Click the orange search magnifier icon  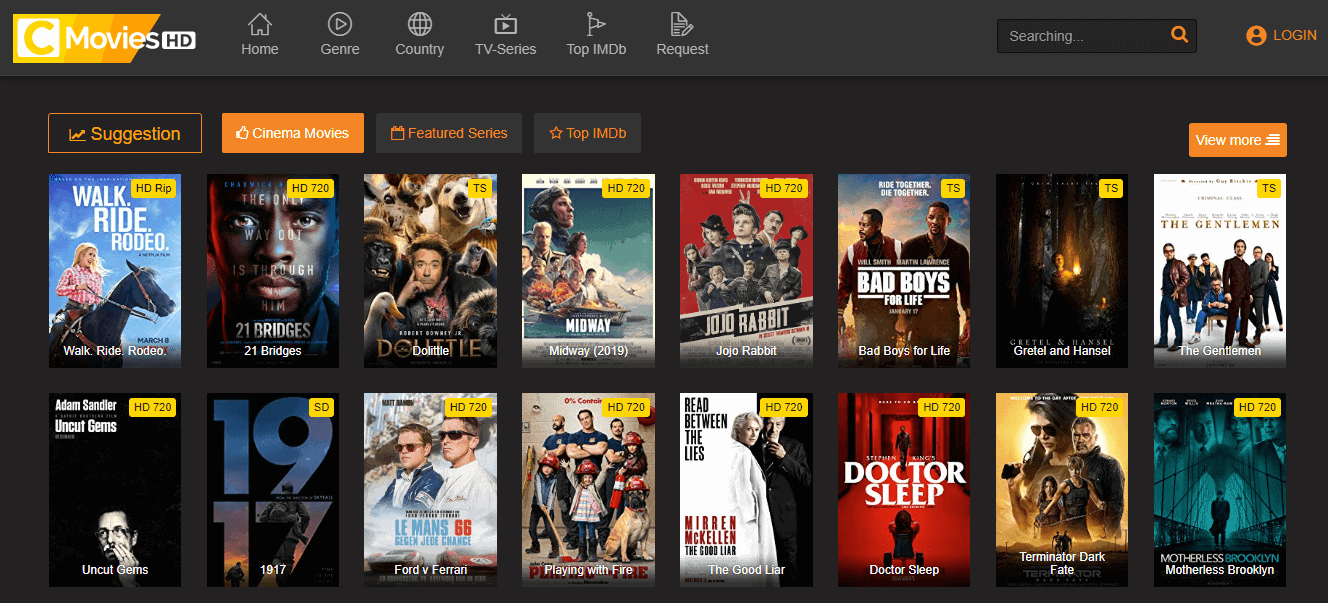1180,35
